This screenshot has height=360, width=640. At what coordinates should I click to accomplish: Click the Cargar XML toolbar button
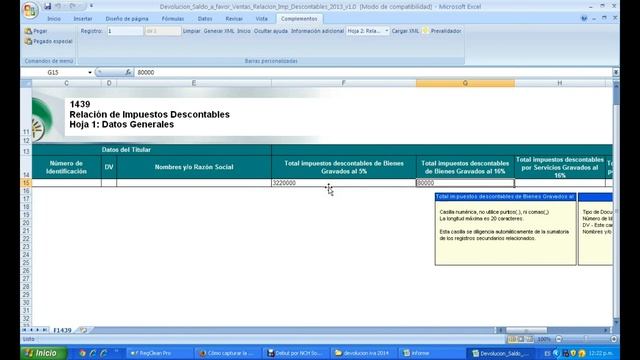pyautogui.click(x=405, y=31)
